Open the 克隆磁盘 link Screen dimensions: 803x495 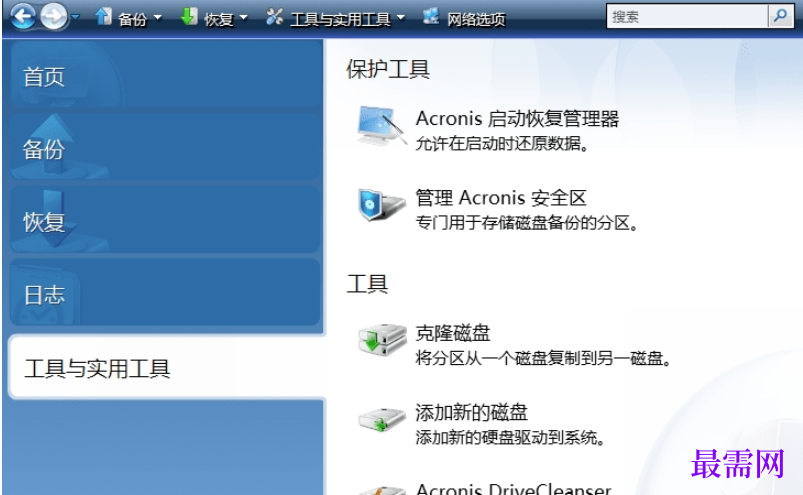453,333
